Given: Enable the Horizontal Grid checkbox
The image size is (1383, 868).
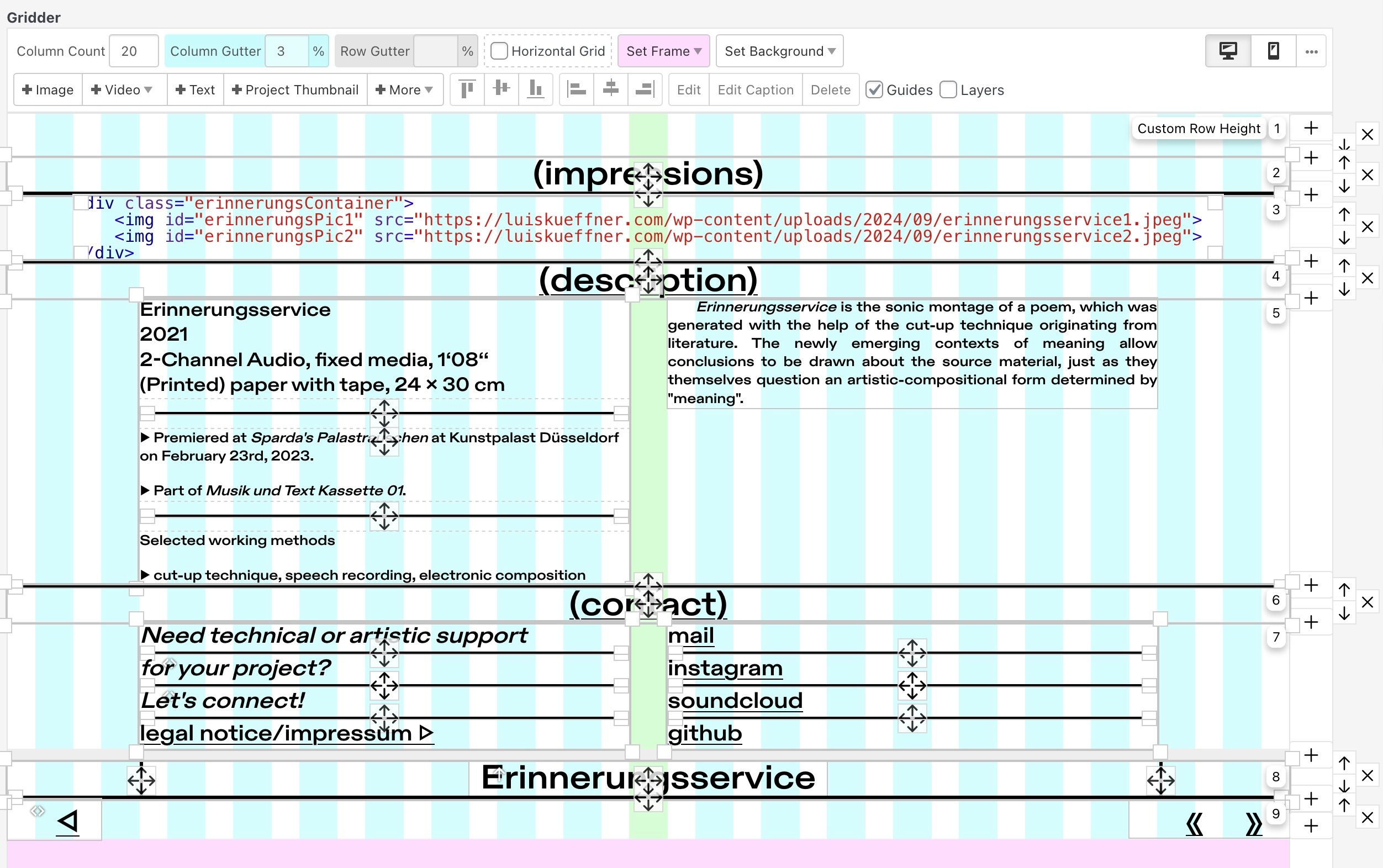Looking at the screenshot, I should pyautogui.click(x=499, y=51).
